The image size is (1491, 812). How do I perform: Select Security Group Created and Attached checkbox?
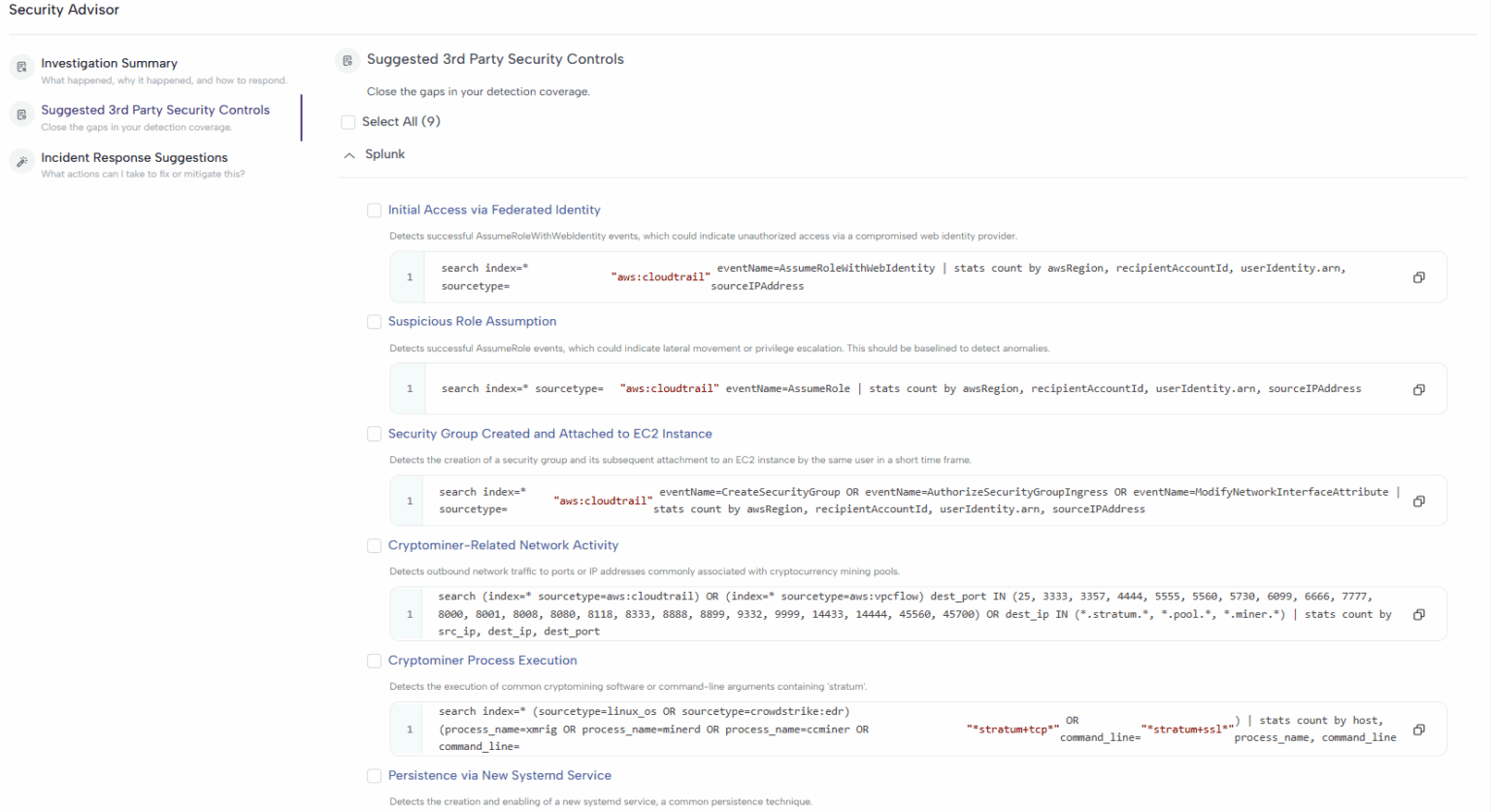374,435
